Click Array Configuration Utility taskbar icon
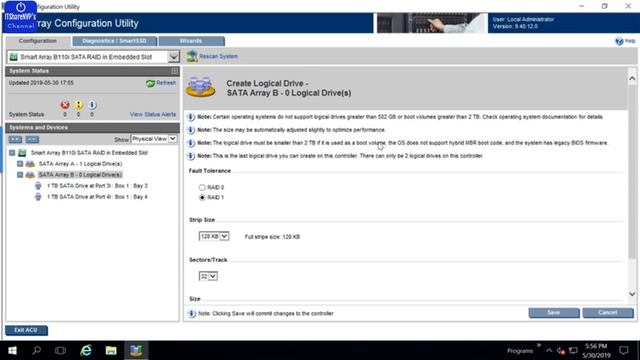 [136, 350]
